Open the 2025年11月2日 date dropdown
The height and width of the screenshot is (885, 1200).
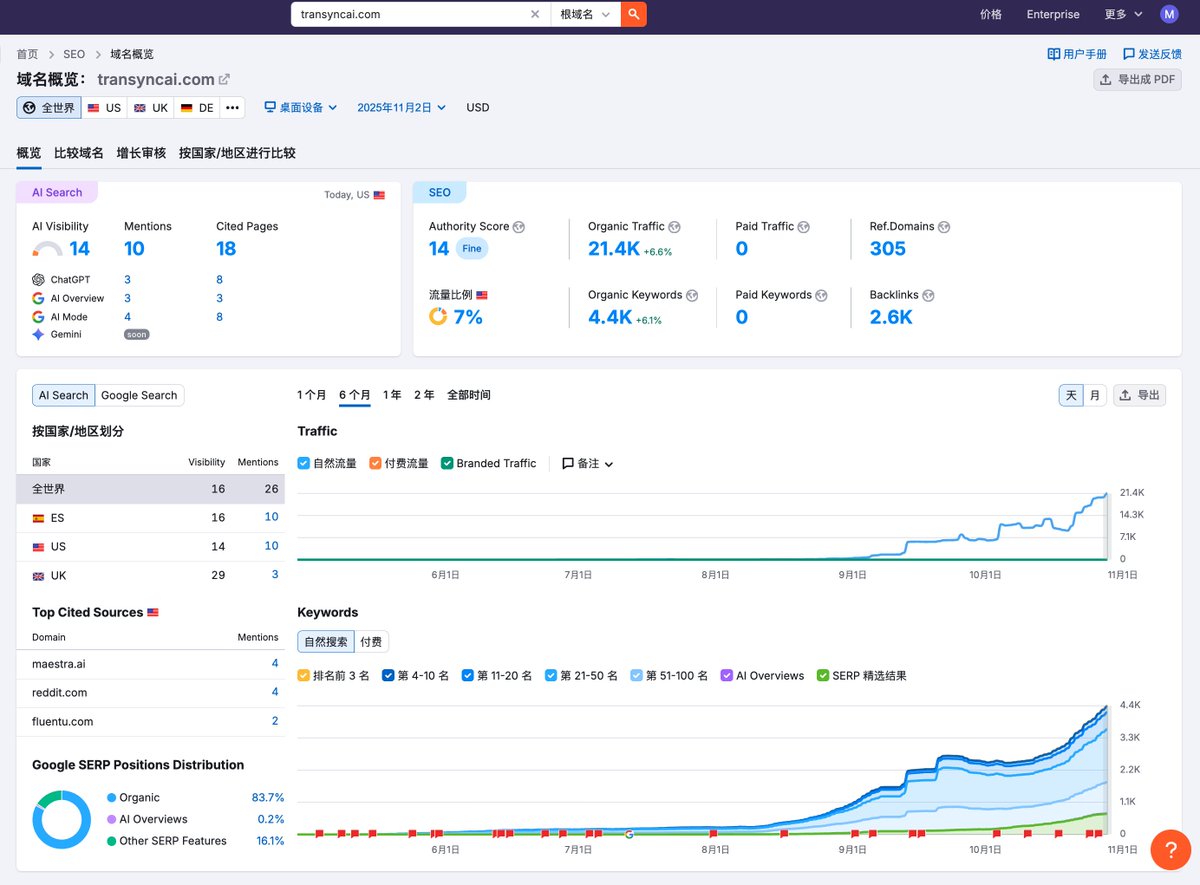click(x=401, y=108)
